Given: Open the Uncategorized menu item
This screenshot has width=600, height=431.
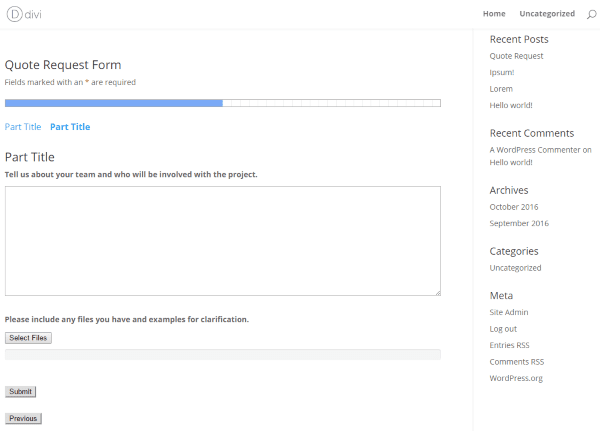Looking at the screenshot, I should pos(547,14).
